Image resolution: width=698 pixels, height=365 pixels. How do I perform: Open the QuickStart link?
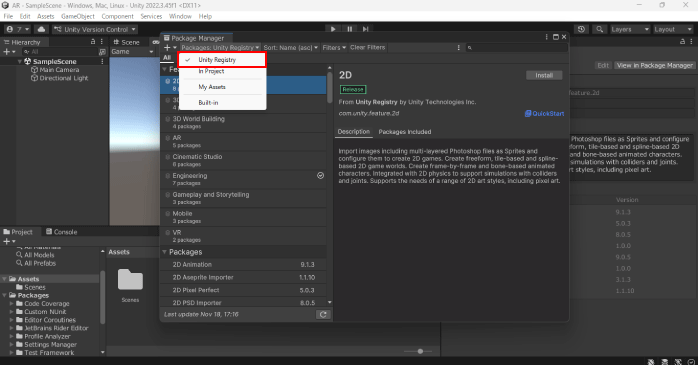pos(544,114)
